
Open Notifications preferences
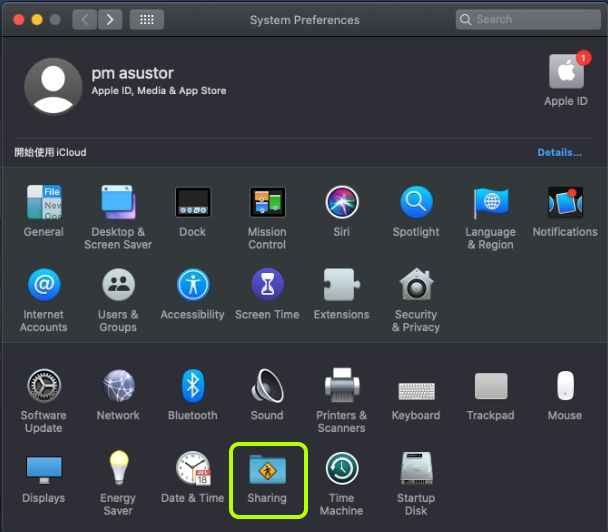[565, 202]
